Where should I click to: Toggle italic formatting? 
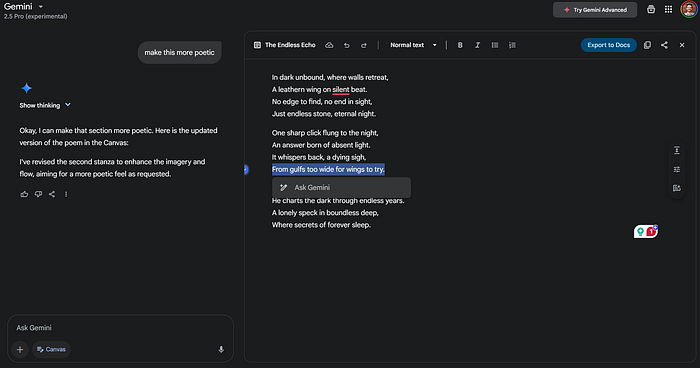pos(477,45)
